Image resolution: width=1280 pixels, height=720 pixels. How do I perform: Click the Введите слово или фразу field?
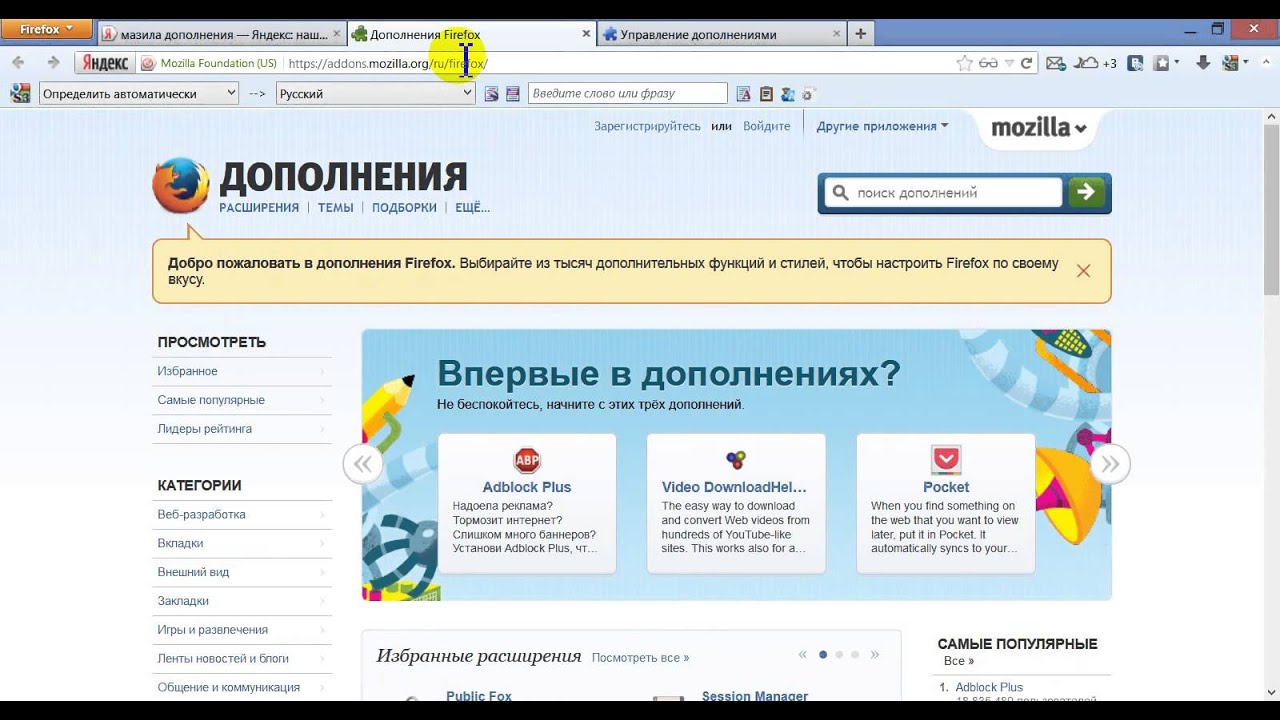[628, 93]
